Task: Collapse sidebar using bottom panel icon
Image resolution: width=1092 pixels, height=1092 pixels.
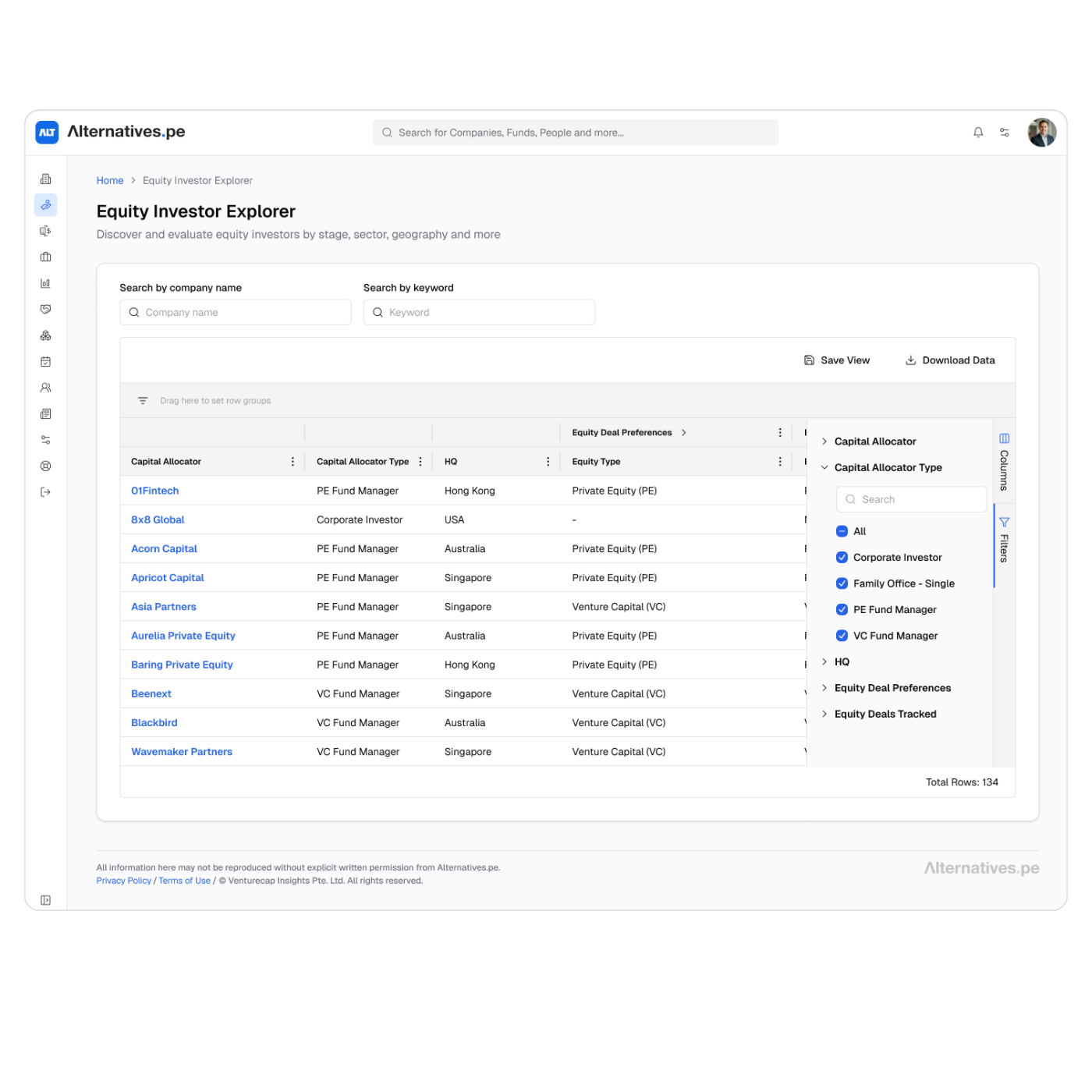Action: tap(46, 900)
